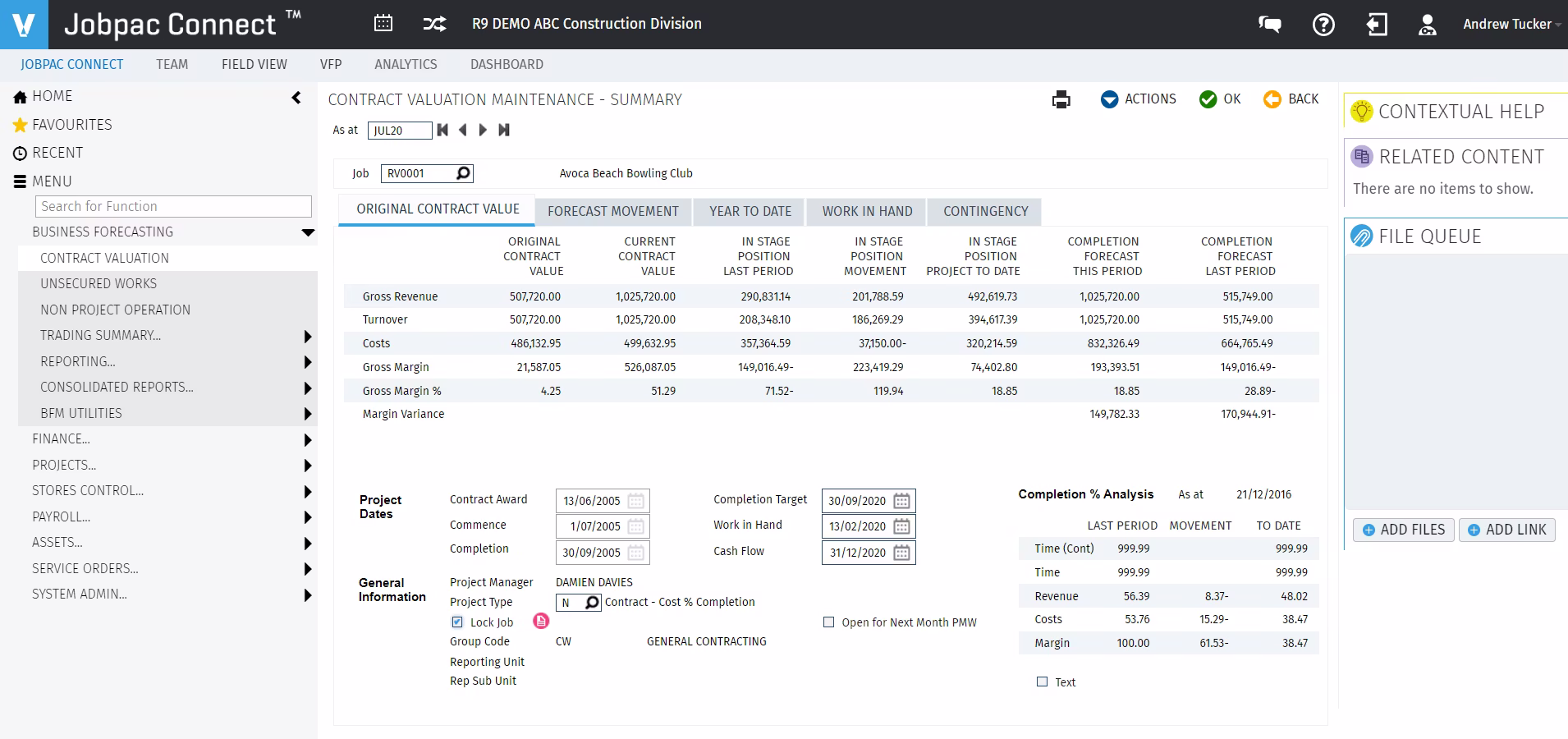
Task: Switch to the Forecast Movement tab
Action: pos(612,211)
